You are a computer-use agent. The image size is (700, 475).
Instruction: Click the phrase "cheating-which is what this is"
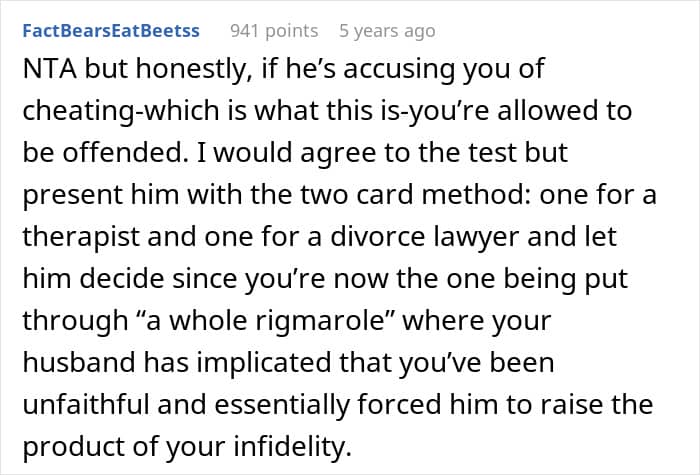tap(179, 111)
